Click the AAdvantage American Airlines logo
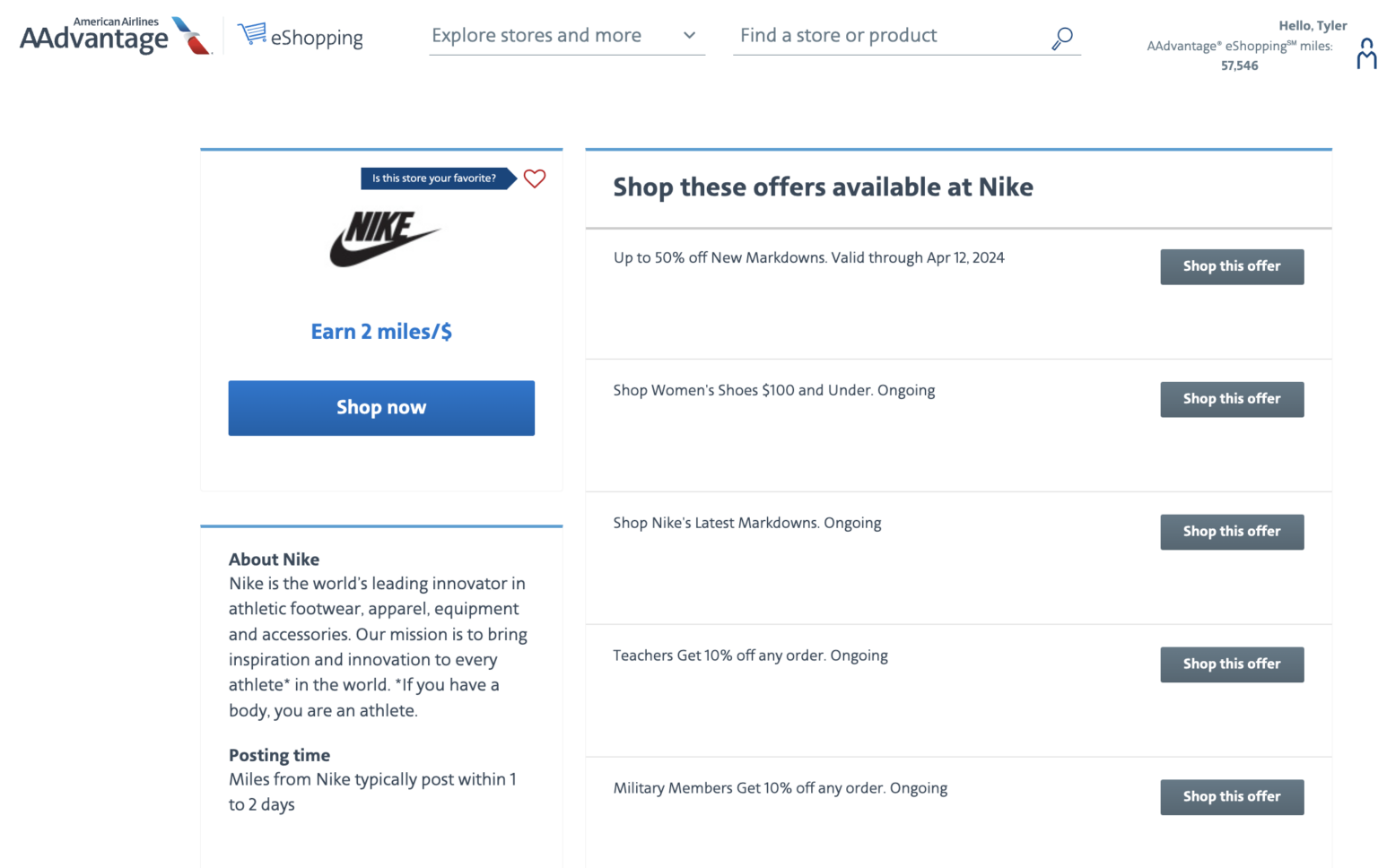The image size is (1378, 868). pos(115,36)
